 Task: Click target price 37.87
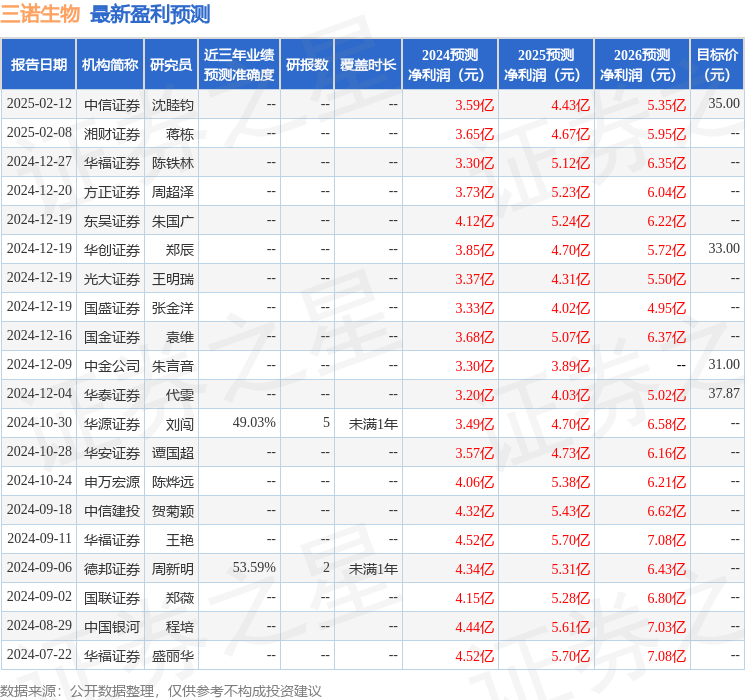724,393
